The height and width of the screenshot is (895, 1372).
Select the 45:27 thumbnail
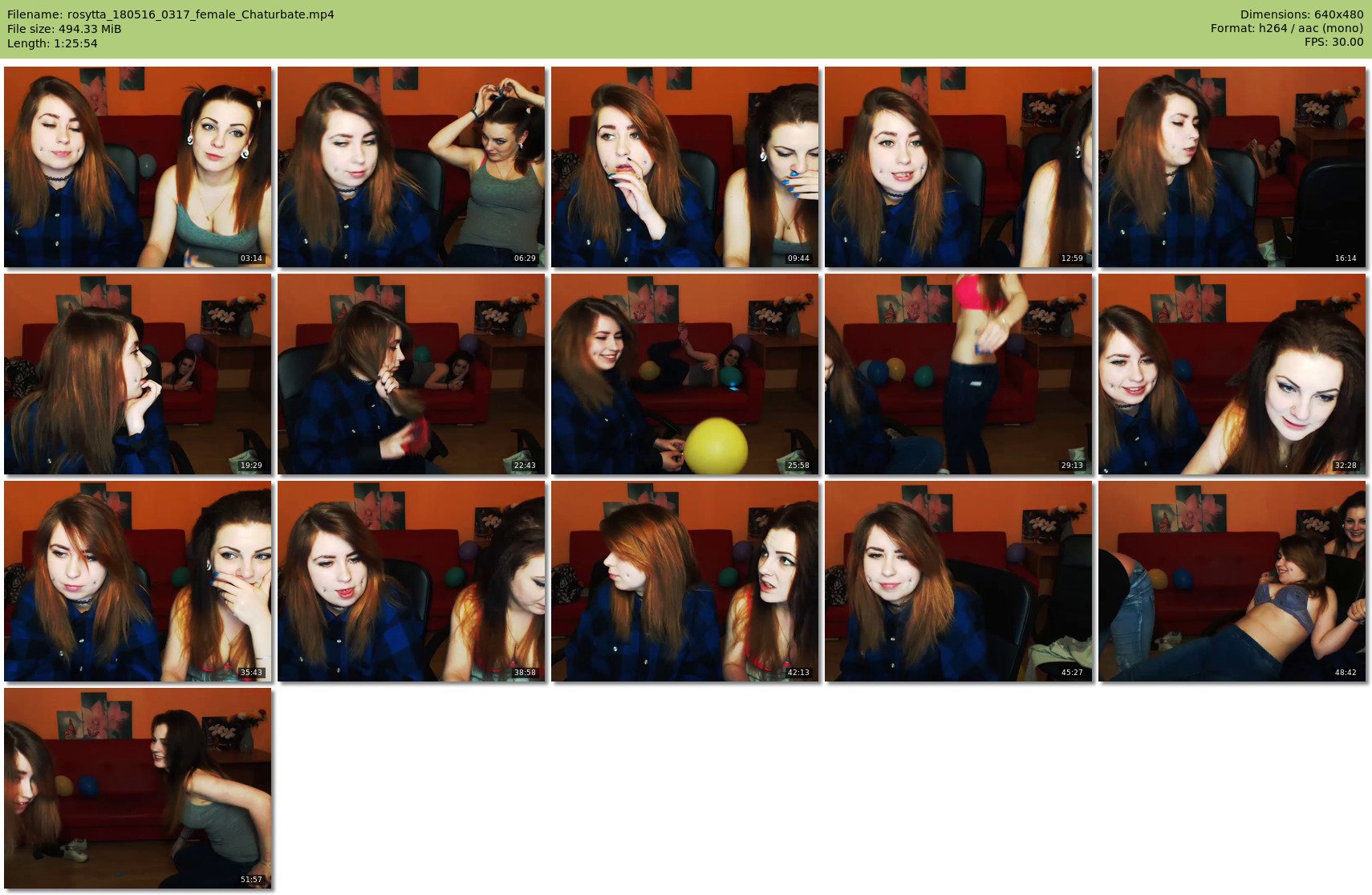[958, 581]
